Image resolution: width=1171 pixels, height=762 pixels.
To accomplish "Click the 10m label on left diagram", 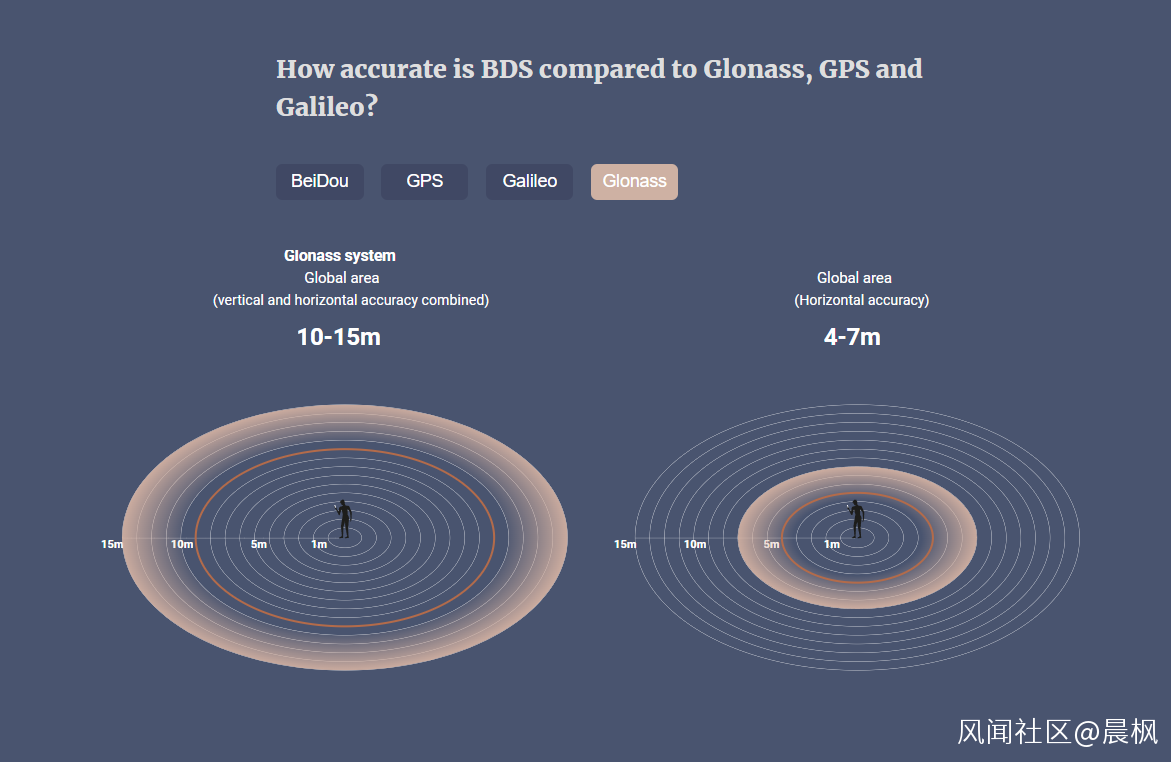I will 182,544.
